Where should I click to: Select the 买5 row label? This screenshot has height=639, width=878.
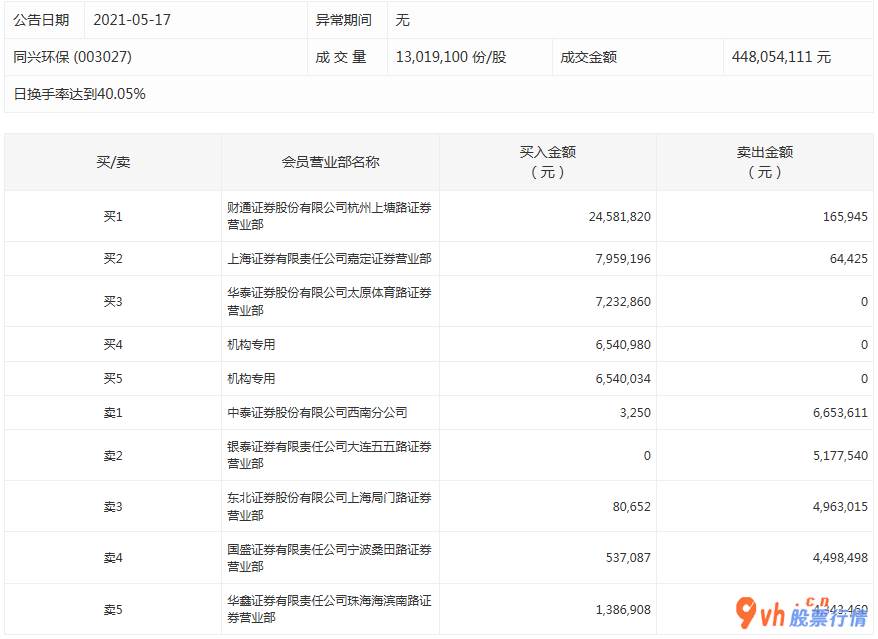click(x=113, y=378)
